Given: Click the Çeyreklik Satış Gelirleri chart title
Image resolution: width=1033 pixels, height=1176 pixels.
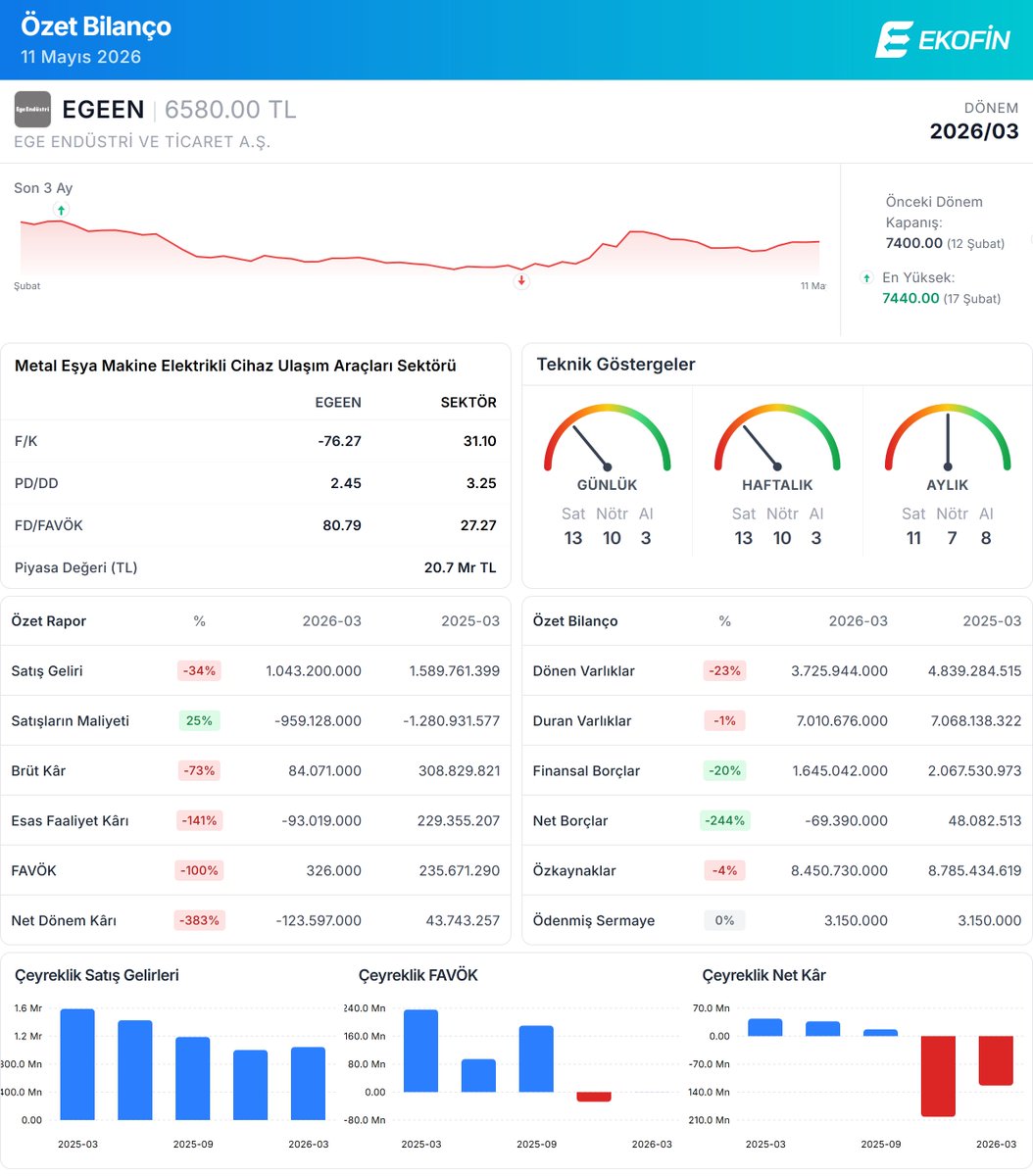Looking at the screenshot, I should [97, 975].
